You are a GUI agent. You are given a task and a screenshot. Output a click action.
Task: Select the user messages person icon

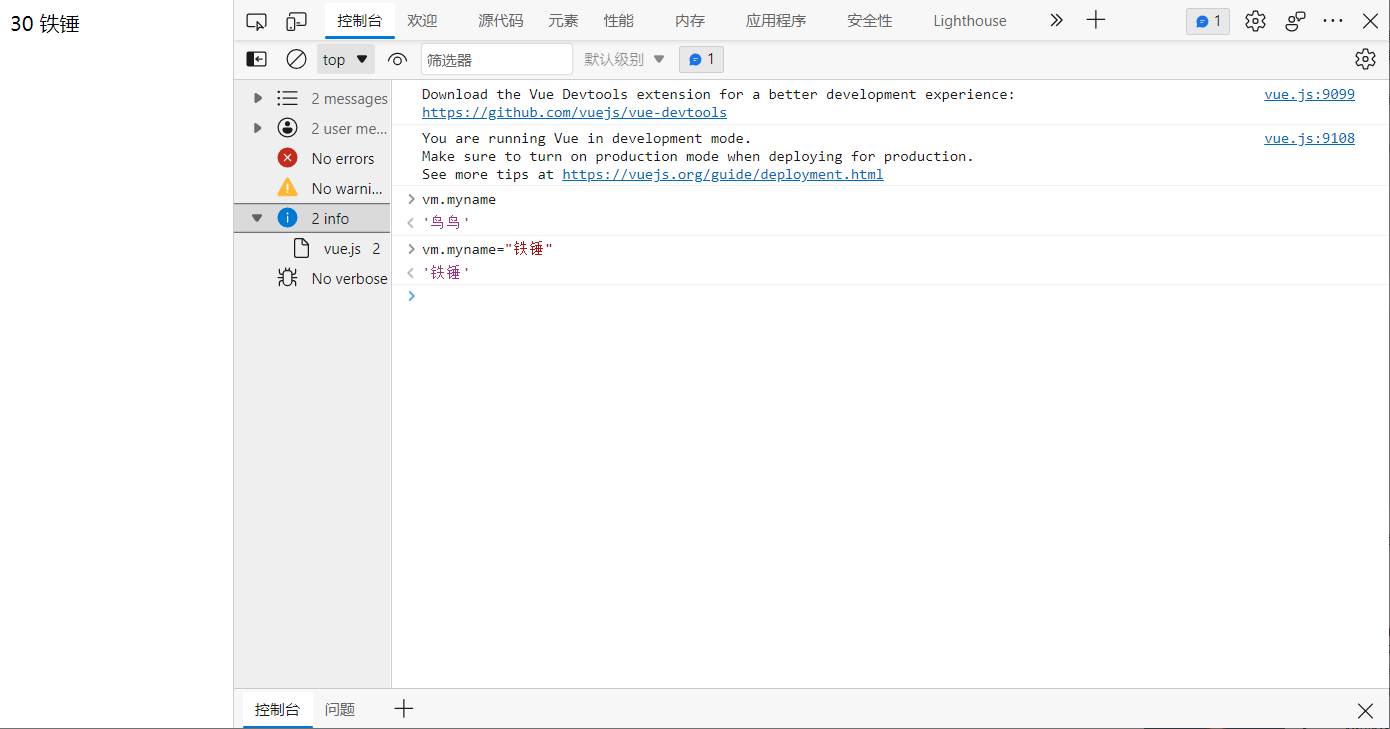[288, 128]
